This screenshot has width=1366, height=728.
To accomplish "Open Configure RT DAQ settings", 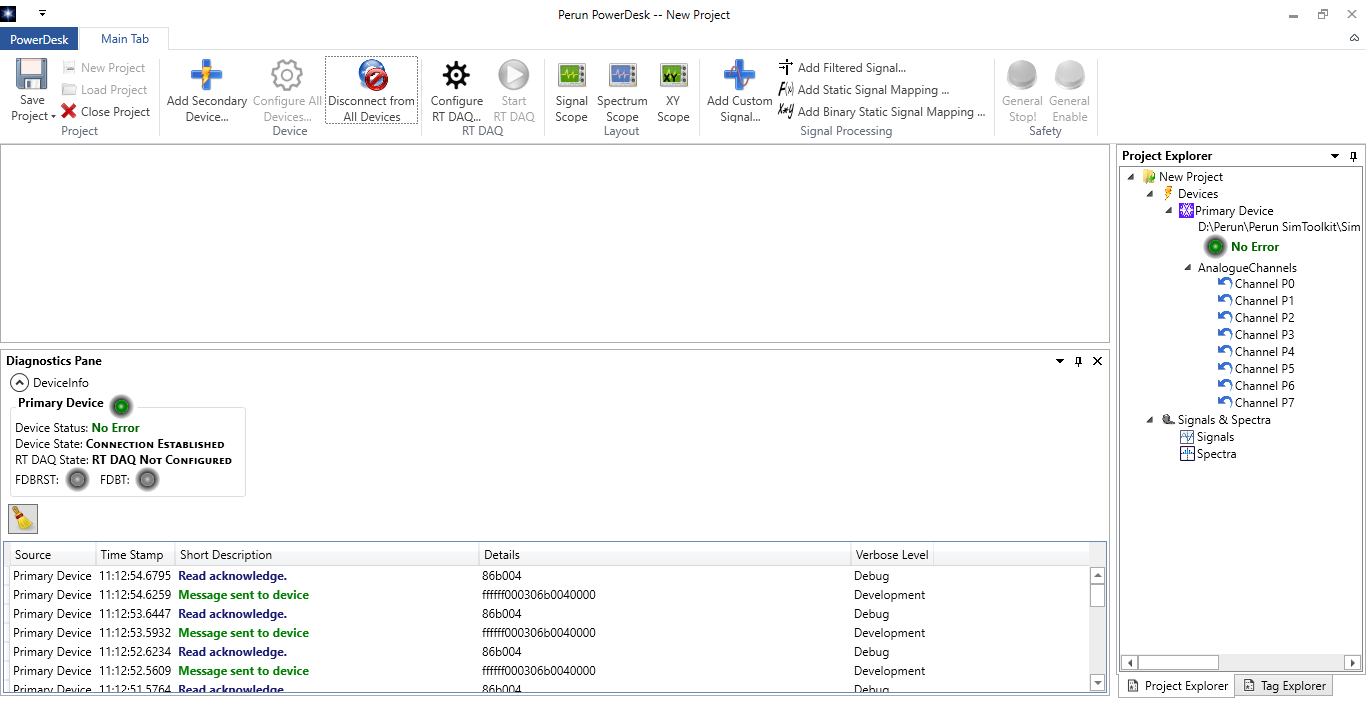I will tap(456, 91).
